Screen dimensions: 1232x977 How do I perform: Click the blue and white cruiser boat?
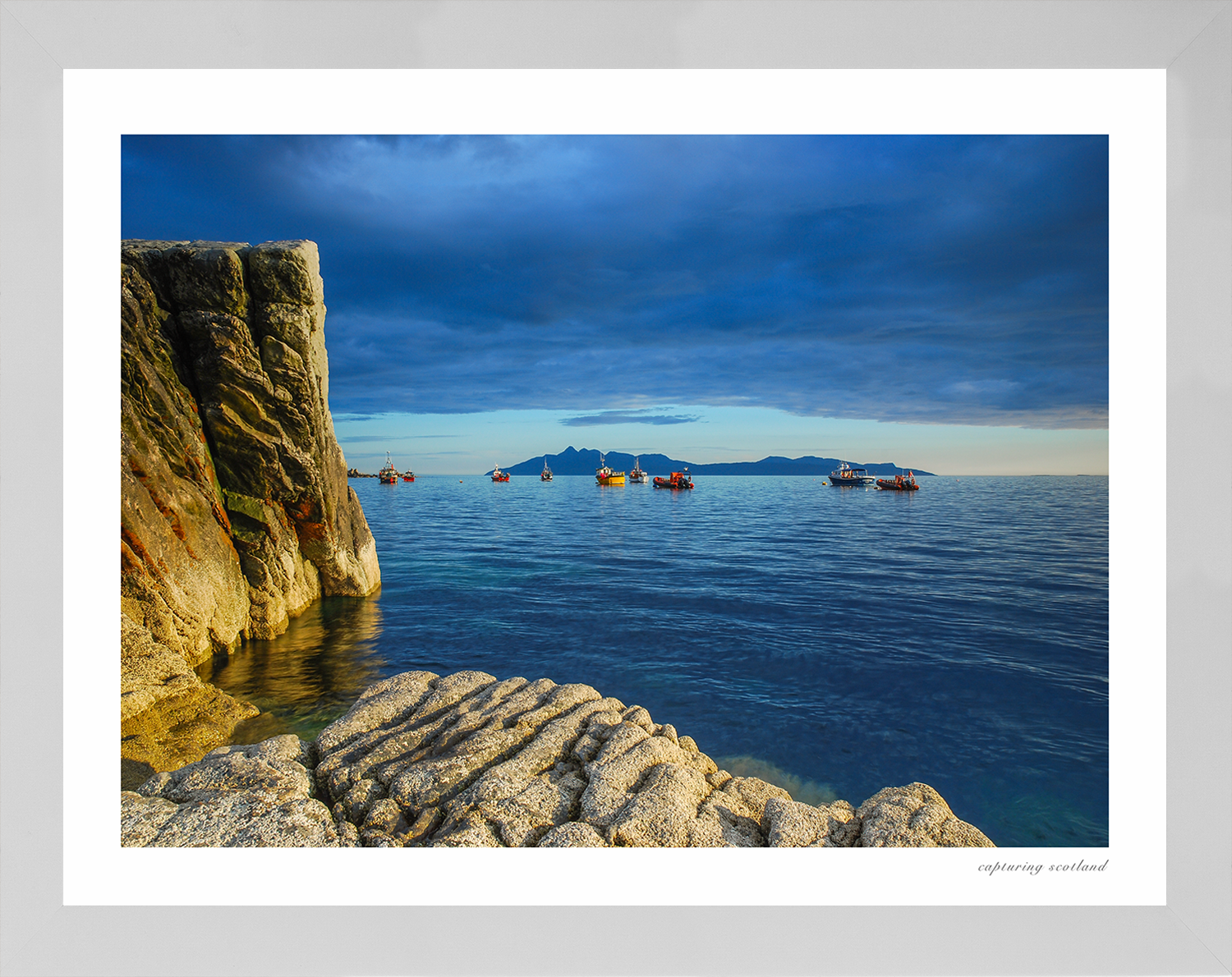tap(851, 475)
